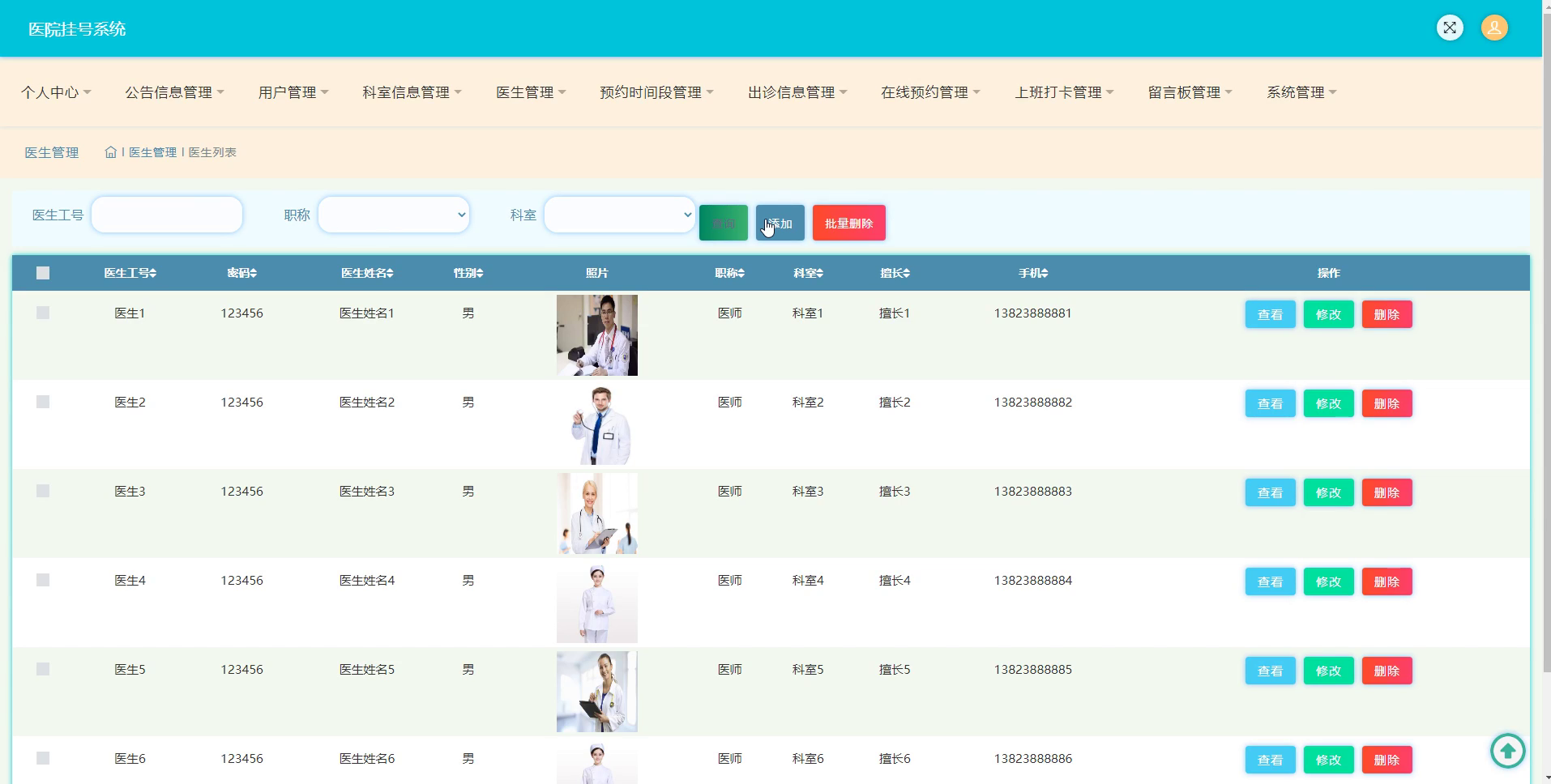Expand the 科室信息管理 menu

click(412, 92)
